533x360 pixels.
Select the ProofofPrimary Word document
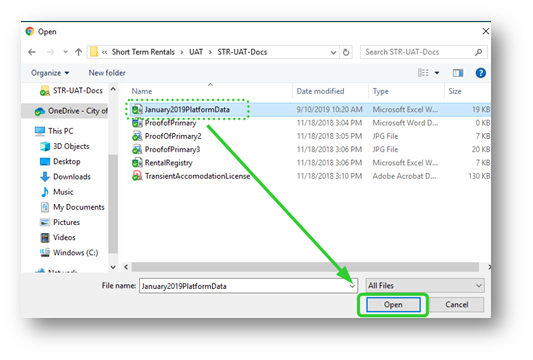click(x=310, y=123)
